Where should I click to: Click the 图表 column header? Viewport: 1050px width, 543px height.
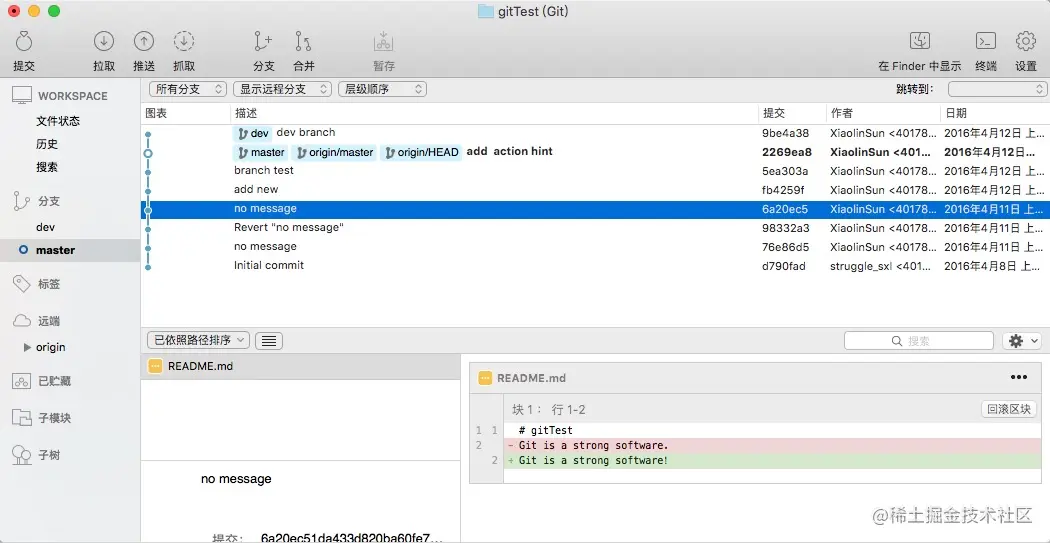tap(185, 114)
